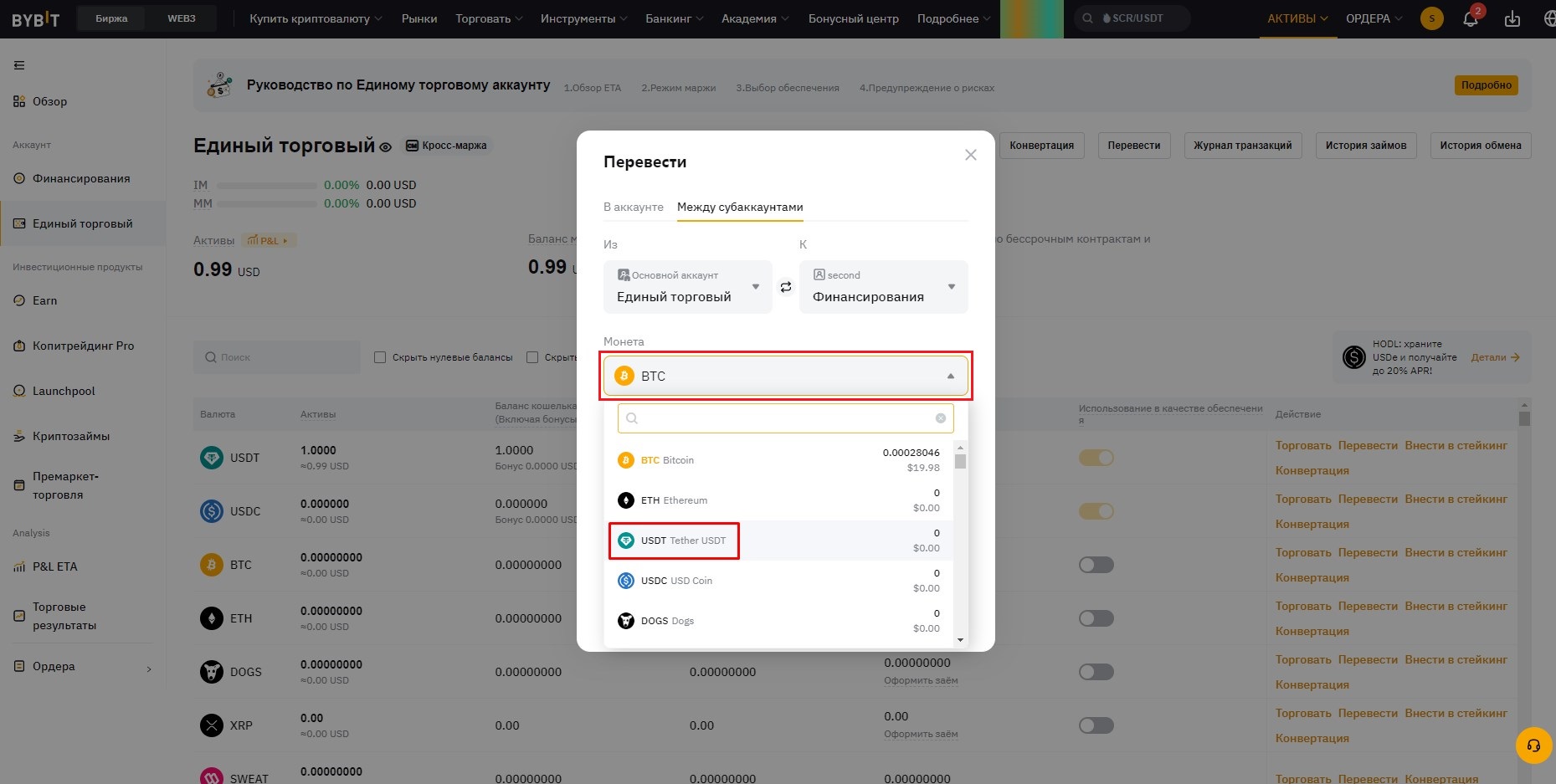Expand ОРДЕРА header menu
1556x784 pixels.
point(1374,18)
